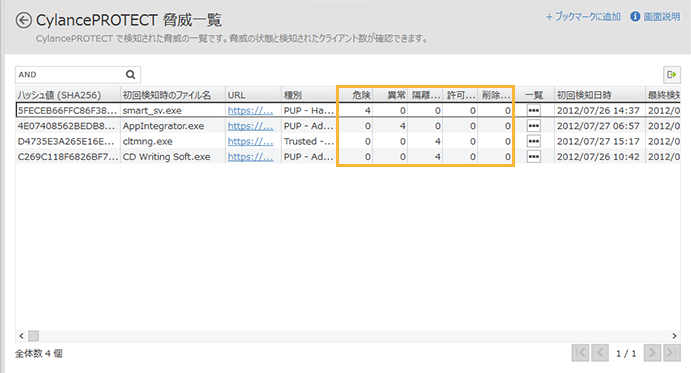Go to next page button

click(x=652, y=353)
